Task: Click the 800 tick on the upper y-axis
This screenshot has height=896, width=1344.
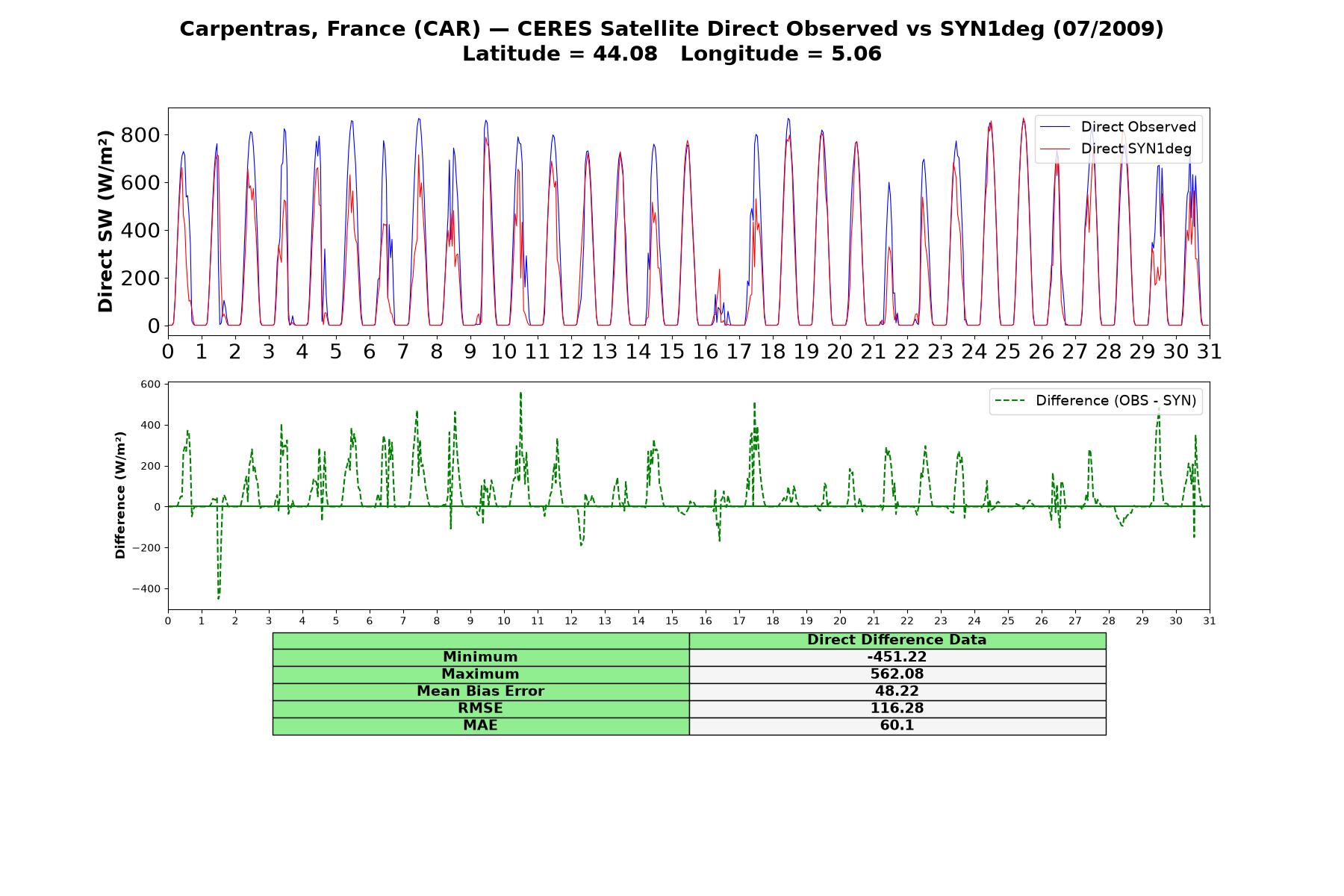Action: pos(144,135)
